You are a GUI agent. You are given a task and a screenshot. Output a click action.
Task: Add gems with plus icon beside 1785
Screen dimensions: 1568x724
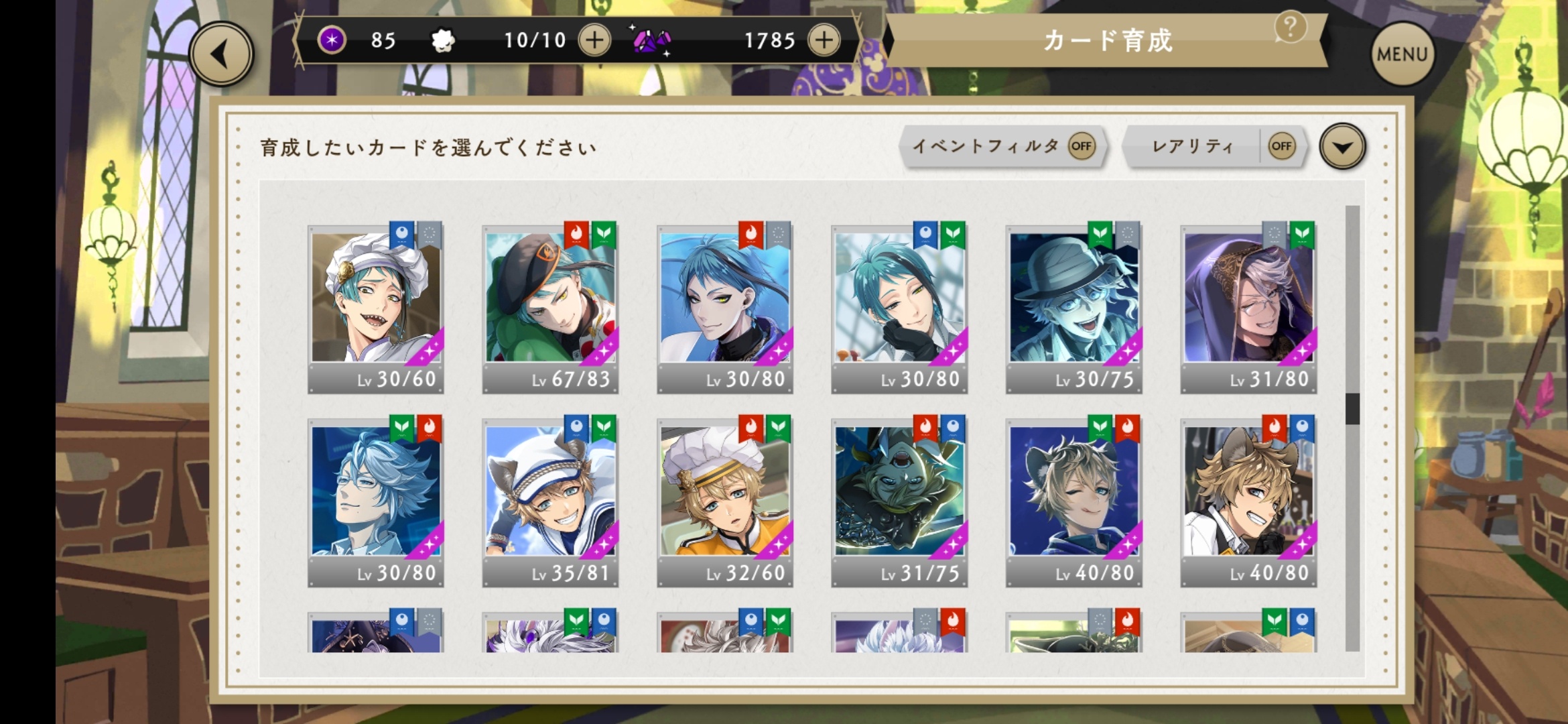824,40
